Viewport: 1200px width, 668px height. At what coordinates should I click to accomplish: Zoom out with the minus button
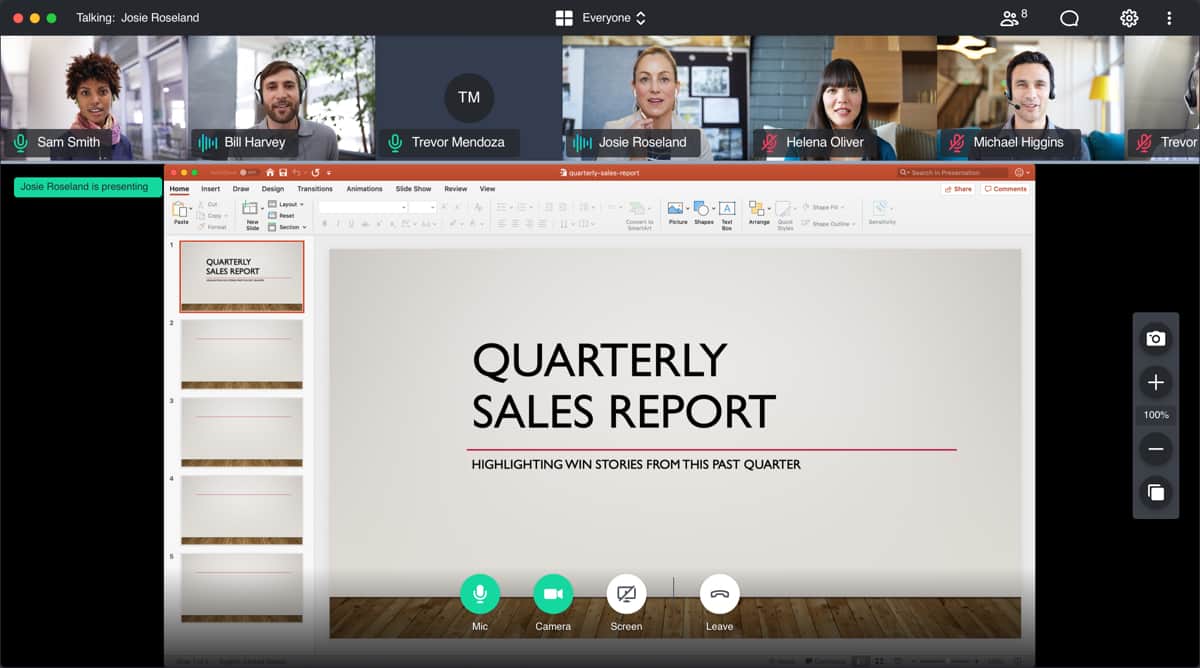pyautogui.click(x=1155, y=449)
